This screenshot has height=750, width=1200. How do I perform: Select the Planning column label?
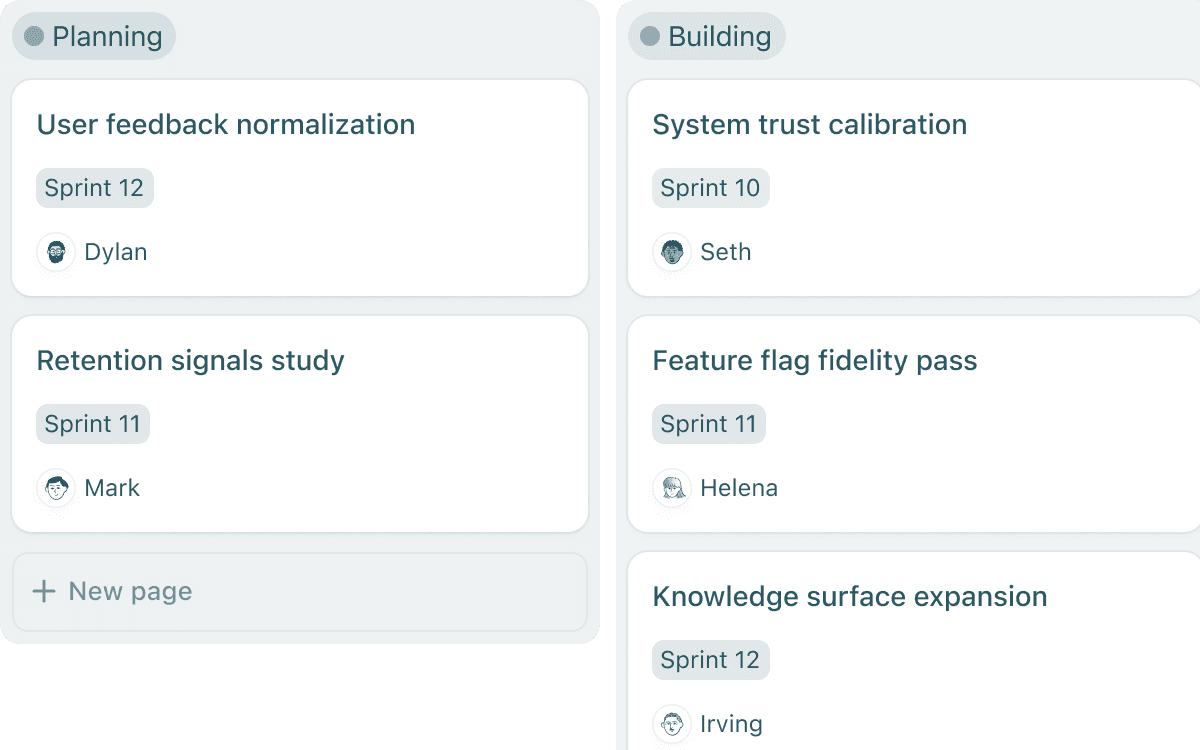[x=107, y=37]
